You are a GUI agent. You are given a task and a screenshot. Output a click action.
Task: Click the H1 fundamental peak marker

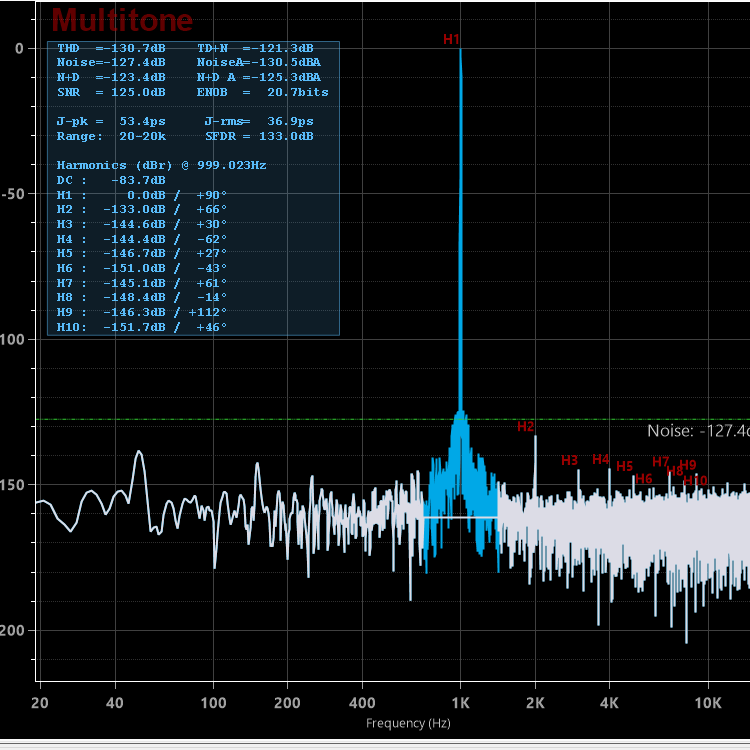(451, 39)
